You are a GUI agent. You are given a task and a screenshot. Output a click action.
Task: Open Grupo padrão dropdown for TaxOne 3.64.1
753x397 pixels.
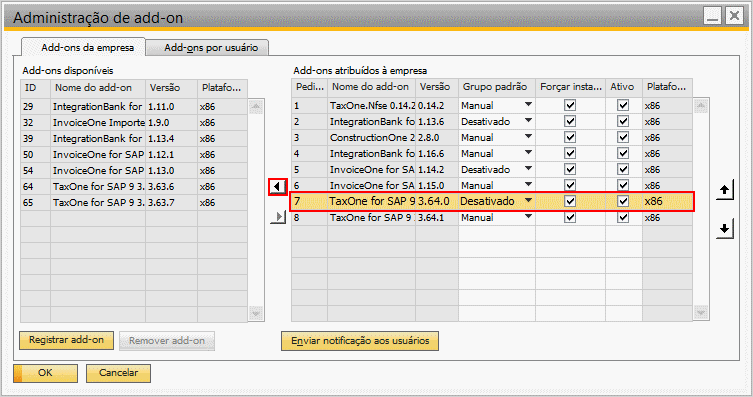pos(528,217)
